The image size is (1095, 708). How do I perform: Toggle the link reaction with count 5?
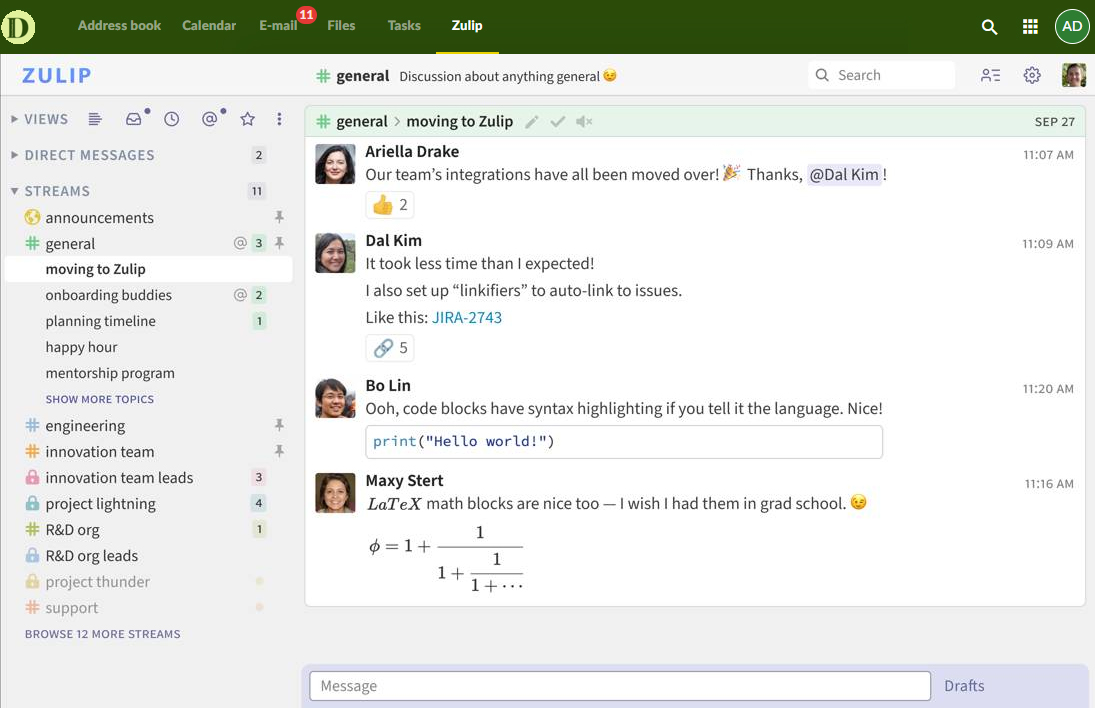390,348
